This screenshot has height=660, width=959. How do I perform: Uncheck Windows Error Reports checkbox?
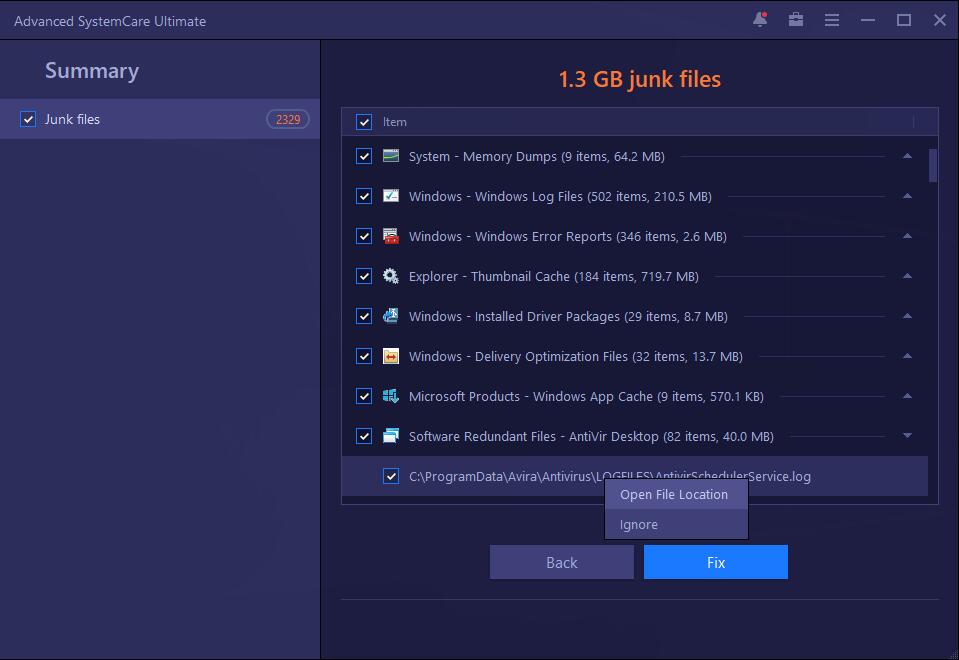(x=364, y=236)
